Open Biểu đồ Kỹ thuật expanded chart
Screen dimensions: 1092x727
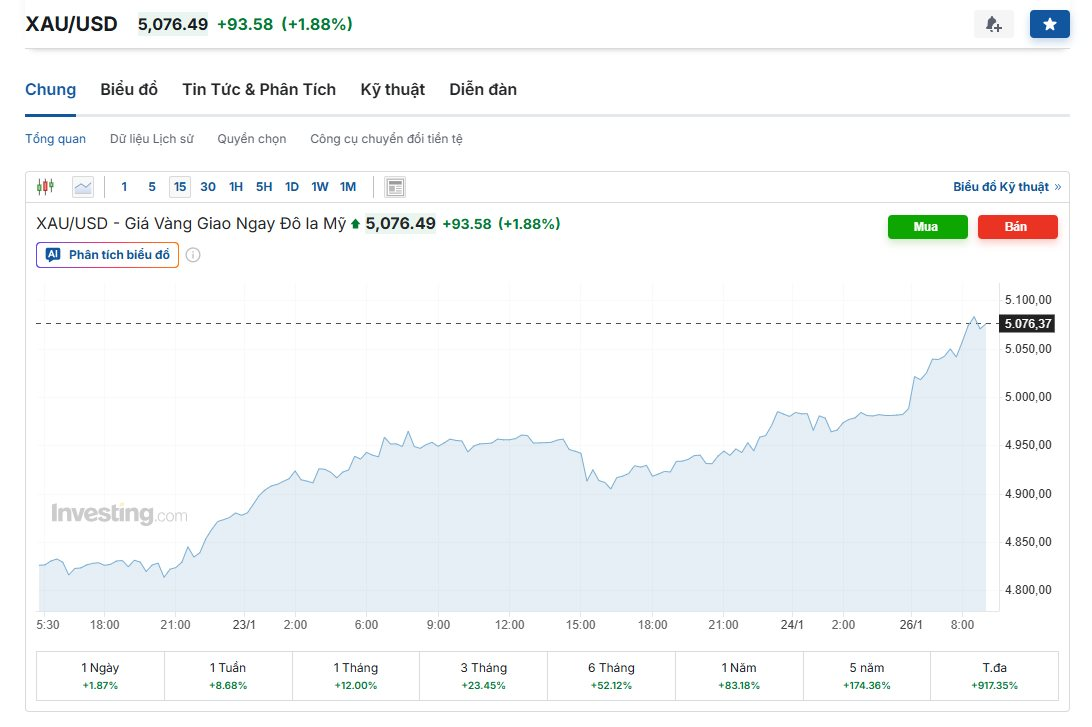[x=1006, y=187]
